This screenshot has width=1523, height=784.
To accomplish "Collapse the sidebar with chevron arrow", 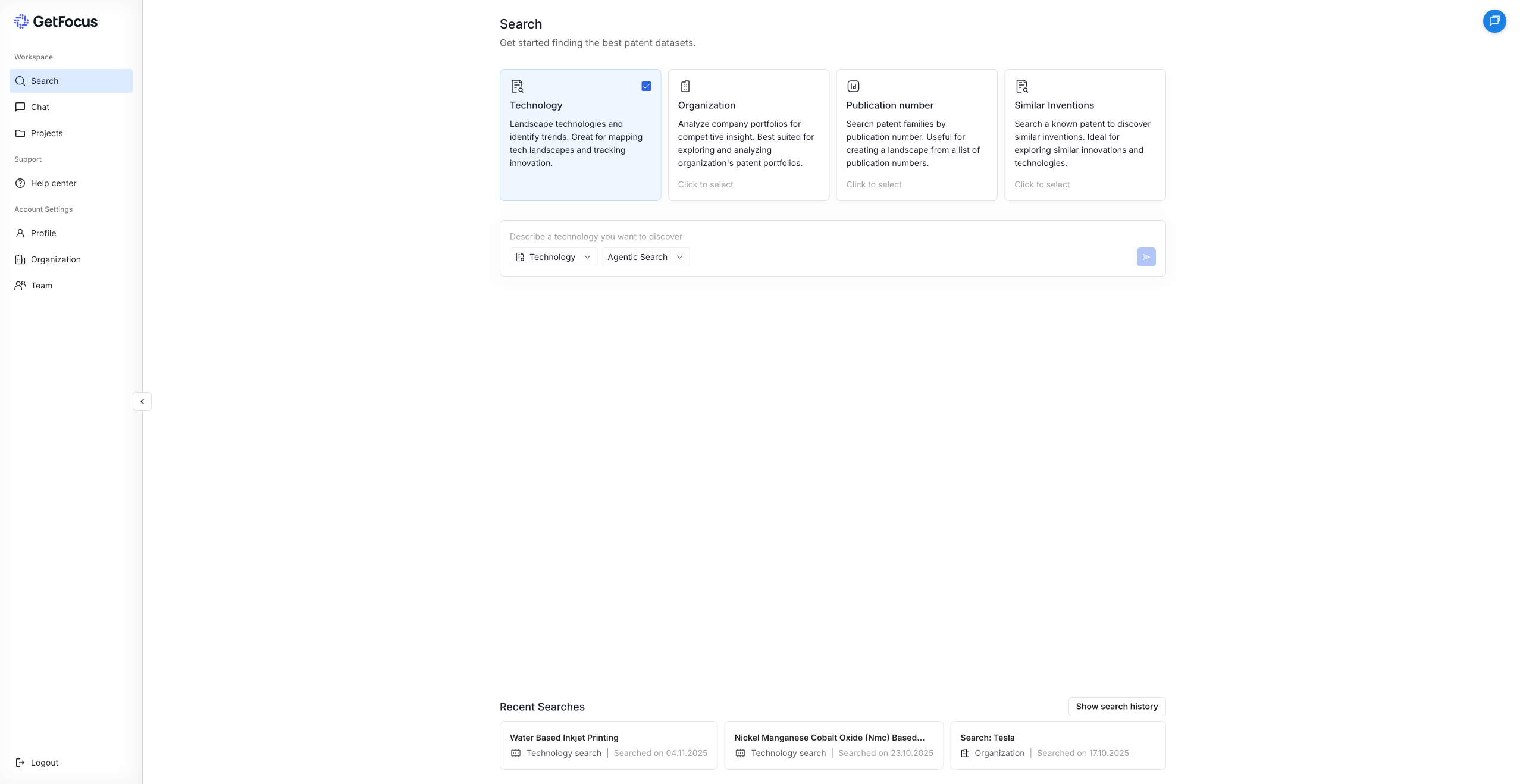I will point(142,402).
